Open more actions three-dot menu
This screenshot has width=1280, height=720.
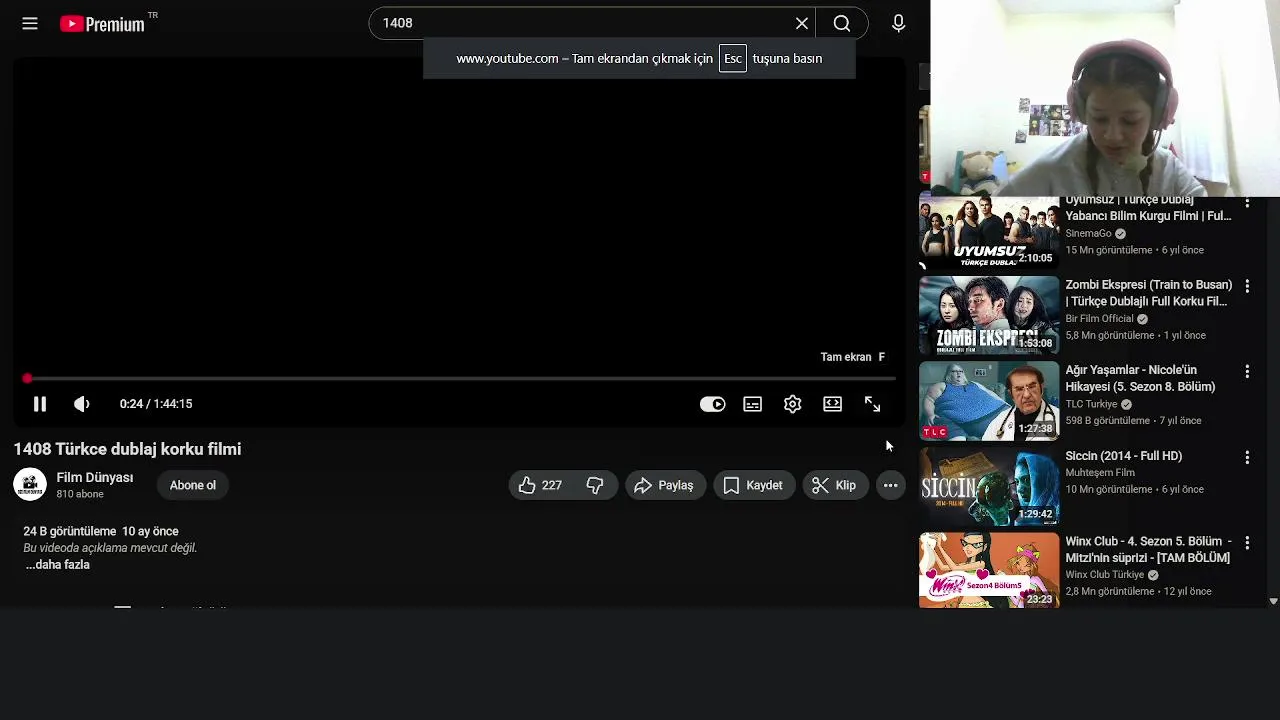[890, 485]
